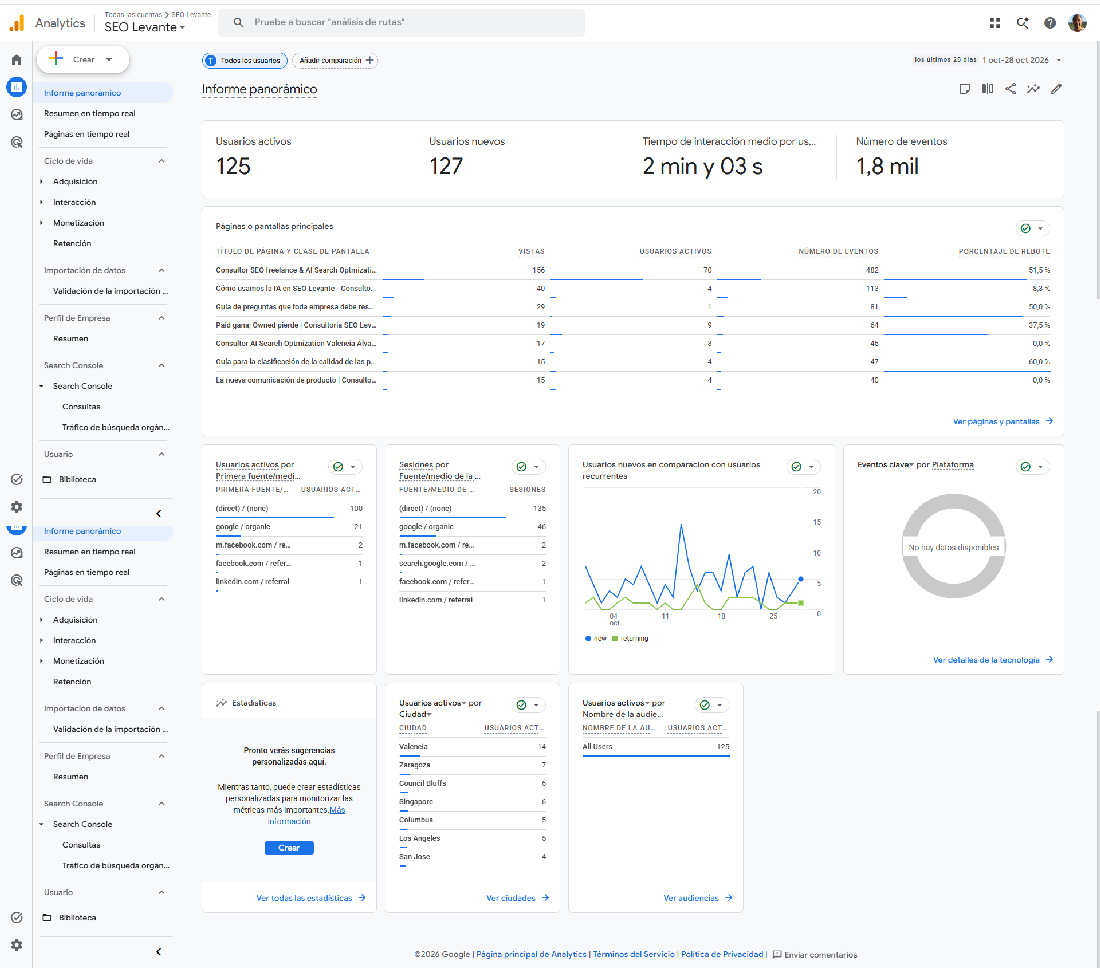Open the Home icon in the rail

tap(16, 60)
